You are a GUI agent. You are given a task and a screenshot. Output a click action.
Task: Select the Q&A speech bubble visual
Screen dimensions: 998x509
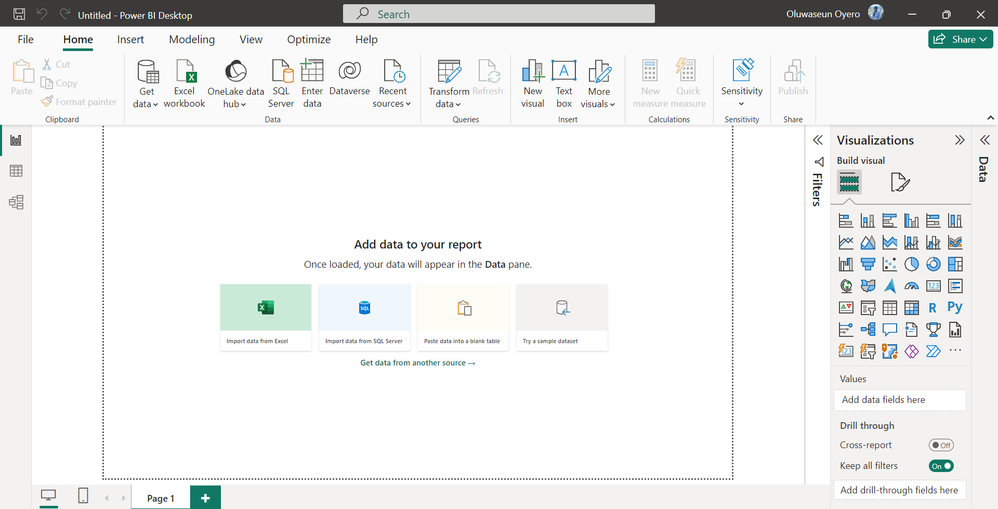click(890, 330)
